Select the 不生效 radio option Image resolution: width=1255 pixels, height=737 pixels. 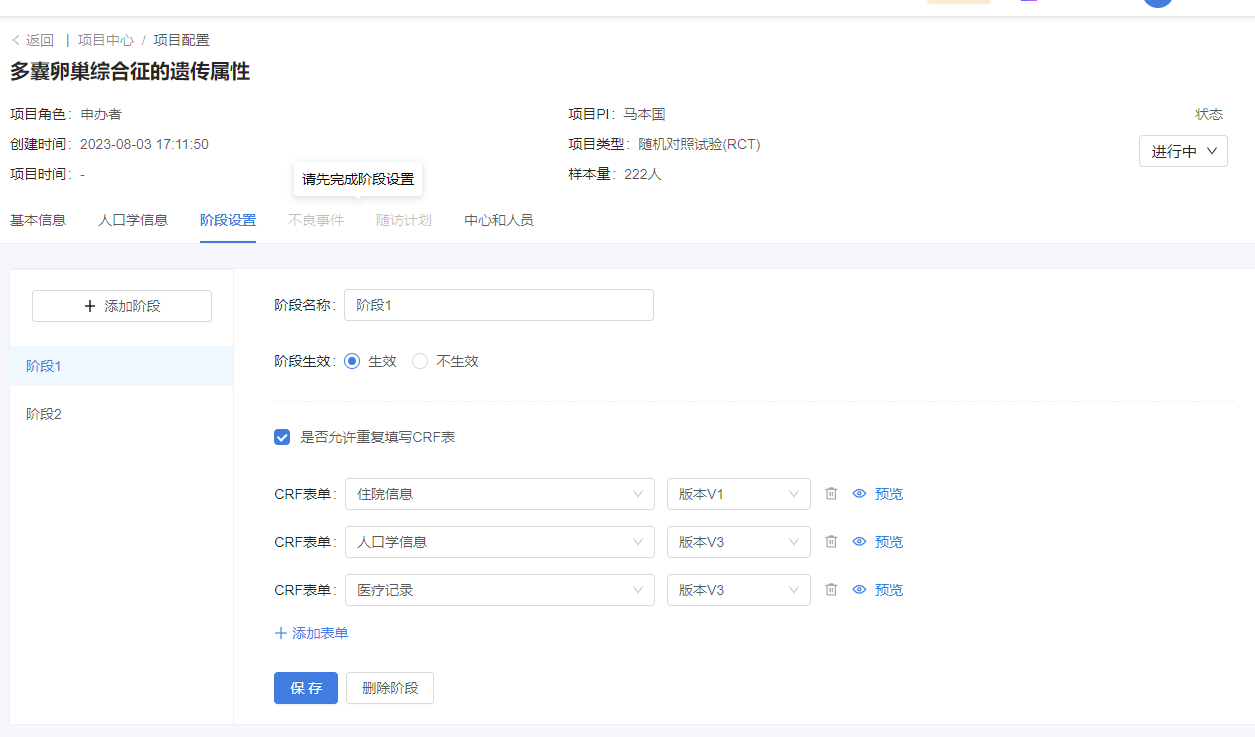point(420,361)
